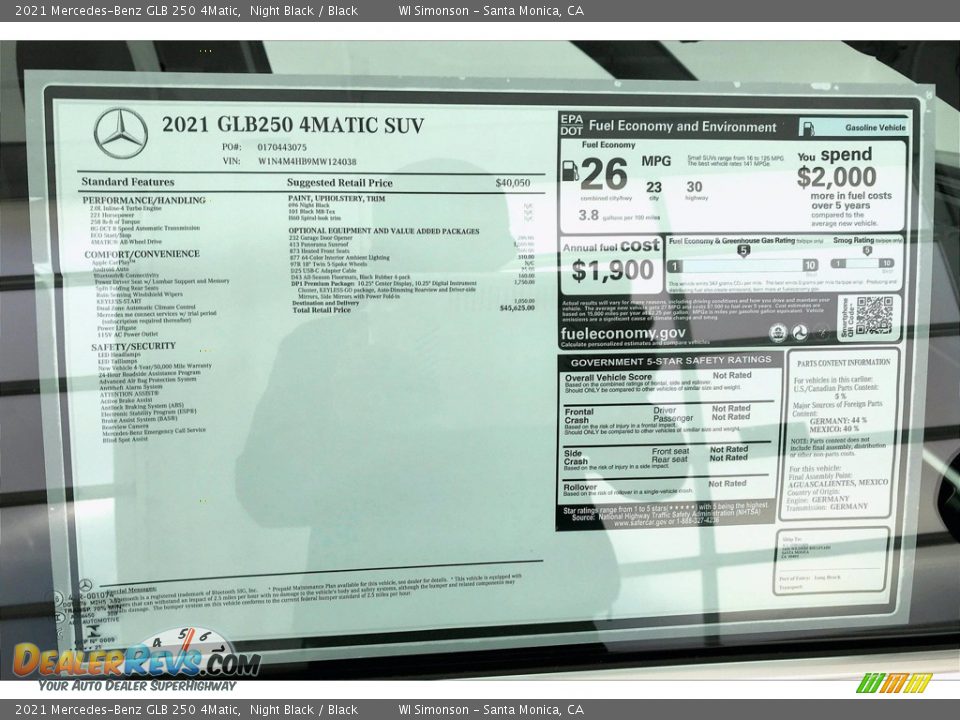Screen dimensions: 960x720
Task: Click the 'Standard Features' heading
Action: tap(128, 182)
